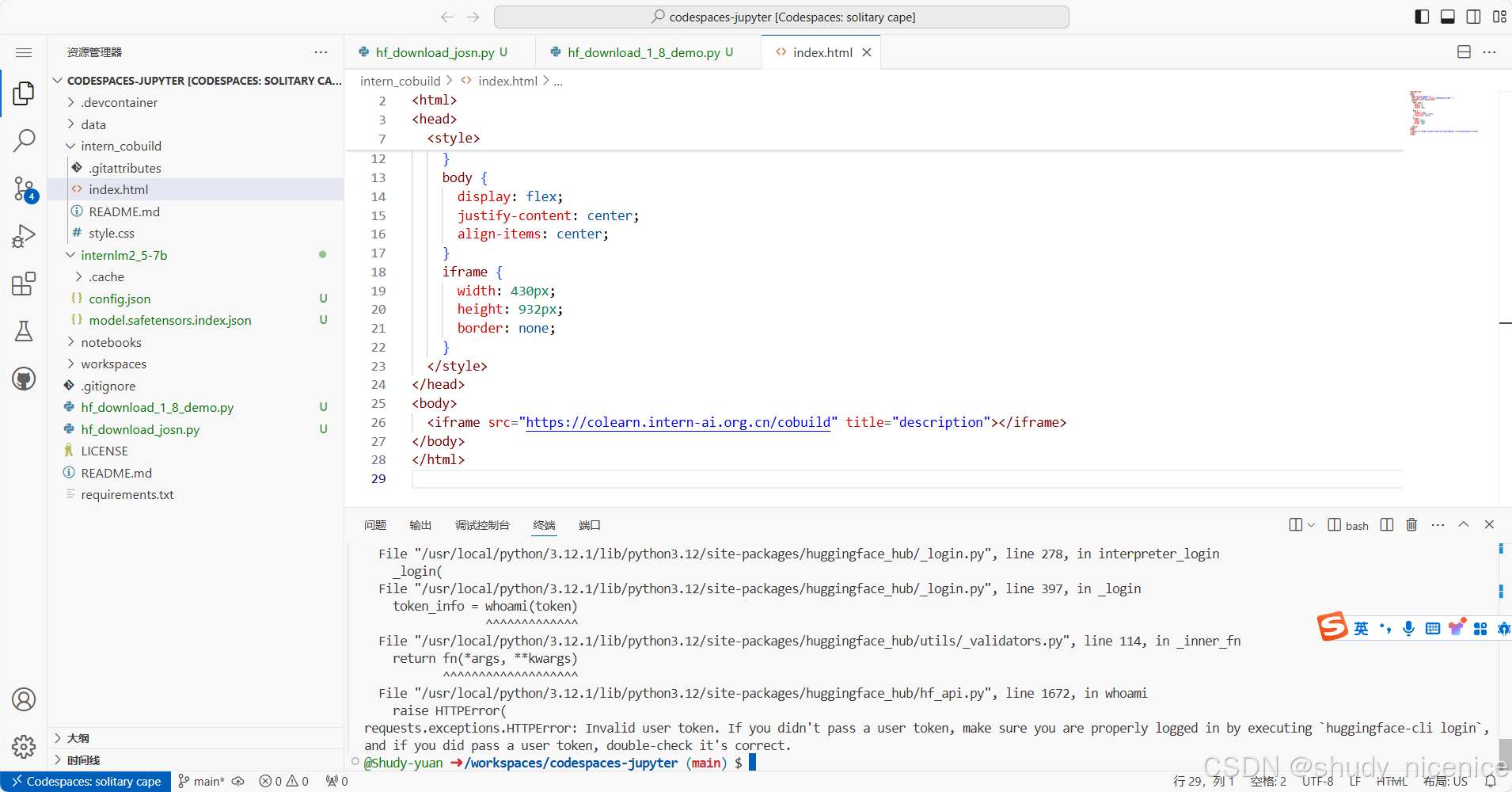This screenshot has width=1512, height=792.
Task: Go forward with the right arrow
Action: click(473, 17)
